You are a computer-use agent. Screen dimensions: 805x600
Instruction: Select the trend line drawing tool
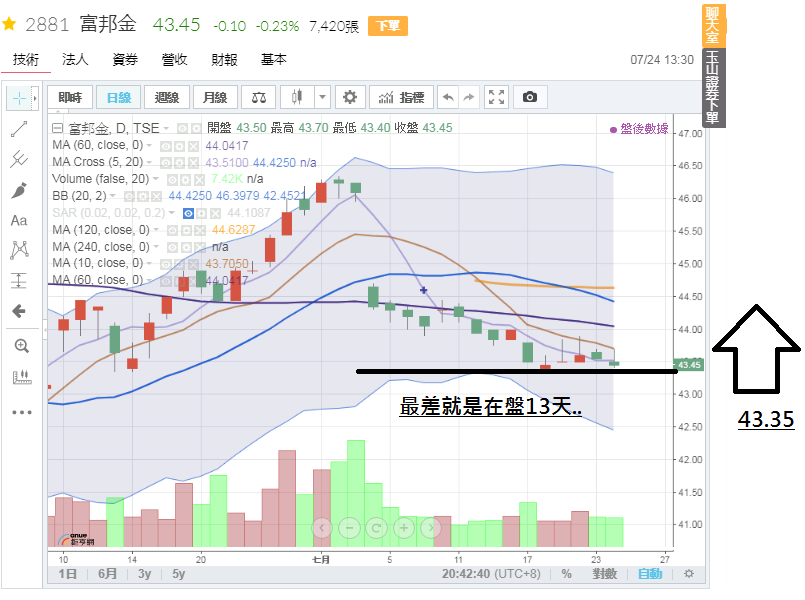[x=19, y=129]
